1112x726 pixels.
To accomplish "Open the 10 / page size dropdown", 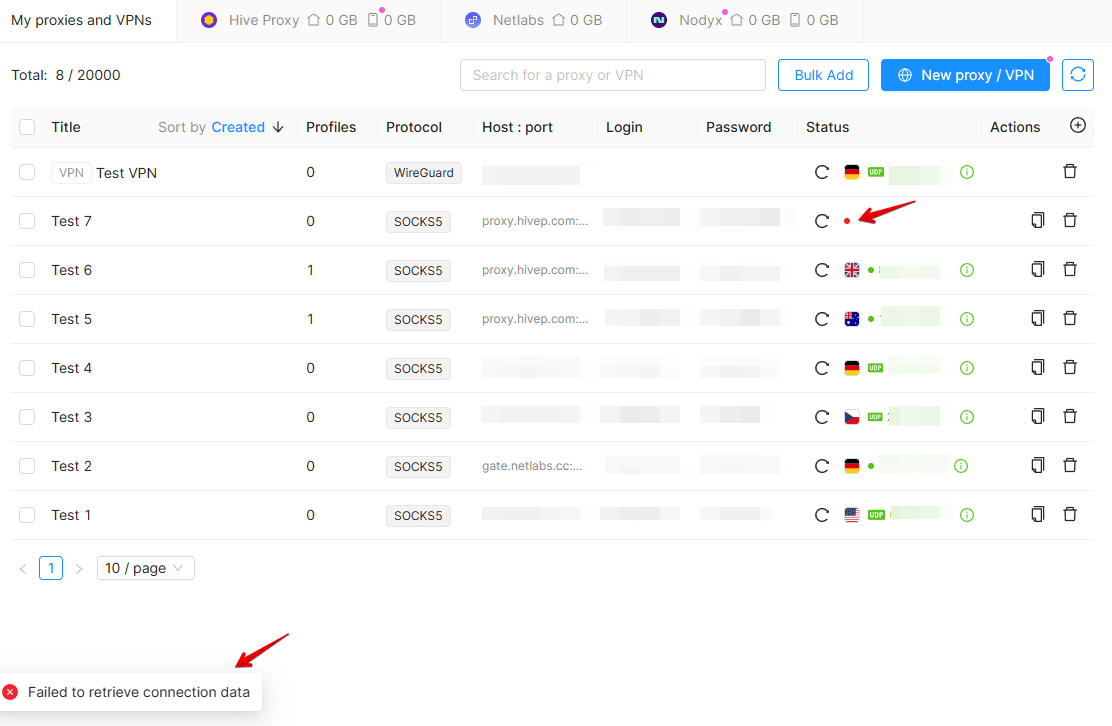I will (x=145, y=568).
